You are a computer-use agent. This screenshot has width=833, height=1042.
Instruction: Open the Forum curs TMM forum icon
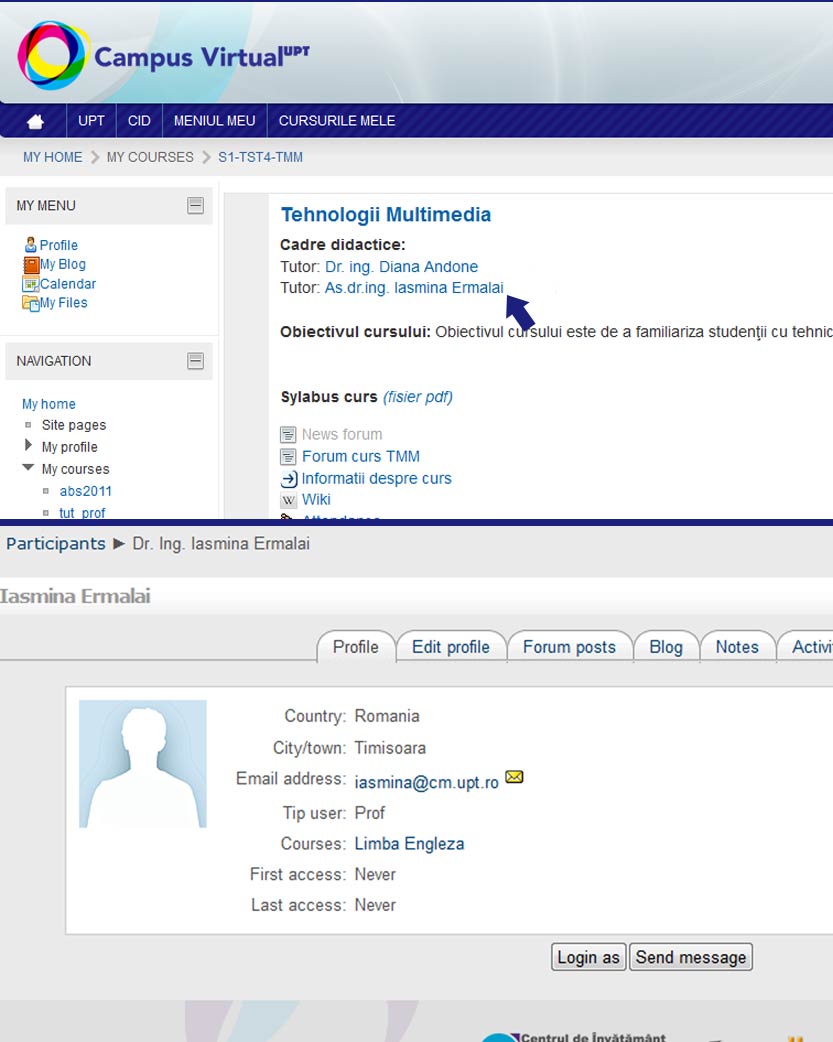tap(288, 457)
